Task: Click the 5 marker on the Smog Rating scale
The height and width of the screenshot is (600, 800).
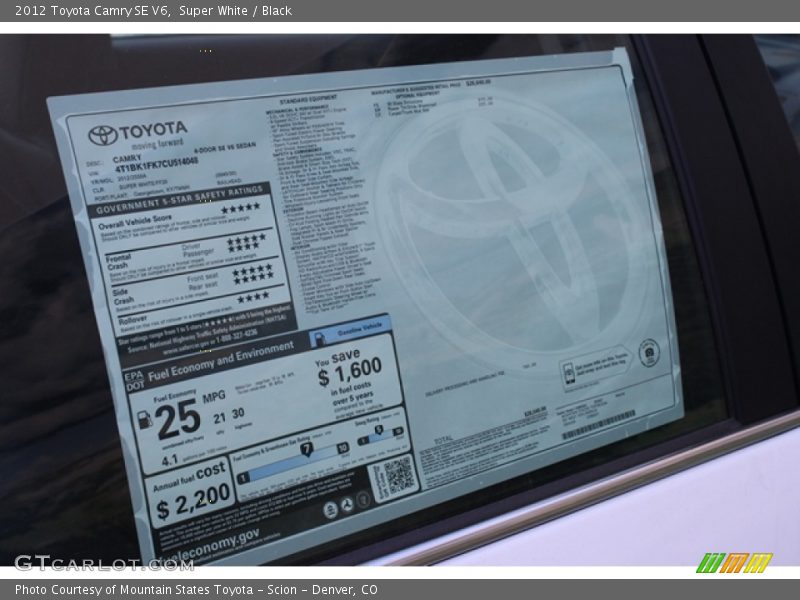Action: tap(378, 429)
